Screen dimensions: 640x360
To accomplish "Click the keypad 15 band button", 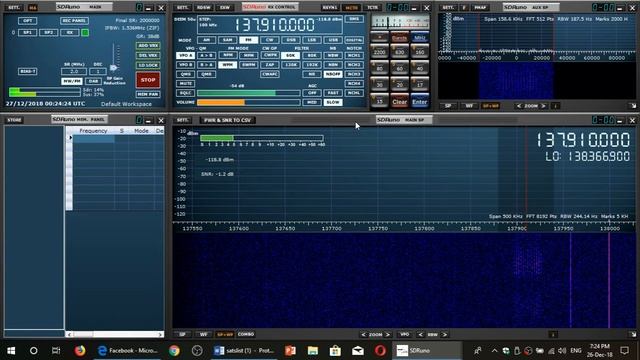I will pyautogui.click(x=380, y=101).
